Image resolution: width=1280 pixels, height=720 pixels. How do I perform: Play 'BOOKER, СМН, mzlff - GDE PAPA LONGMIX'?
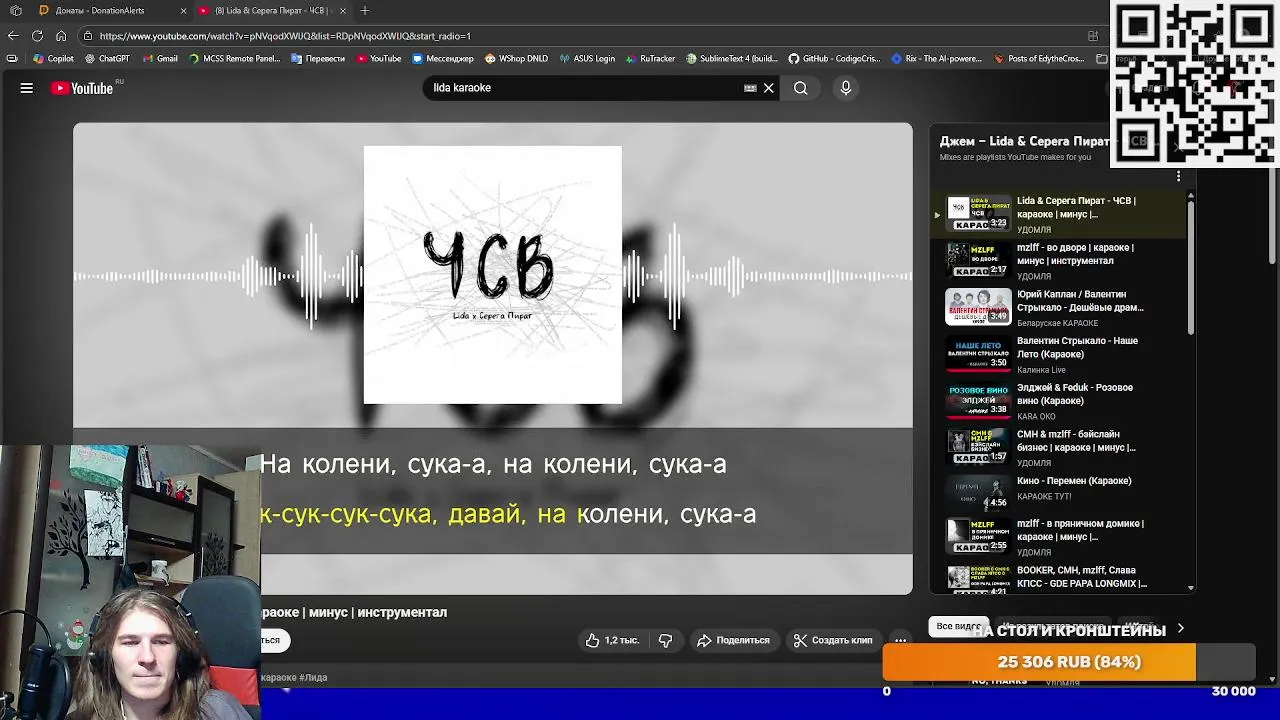click(1065, 577)
